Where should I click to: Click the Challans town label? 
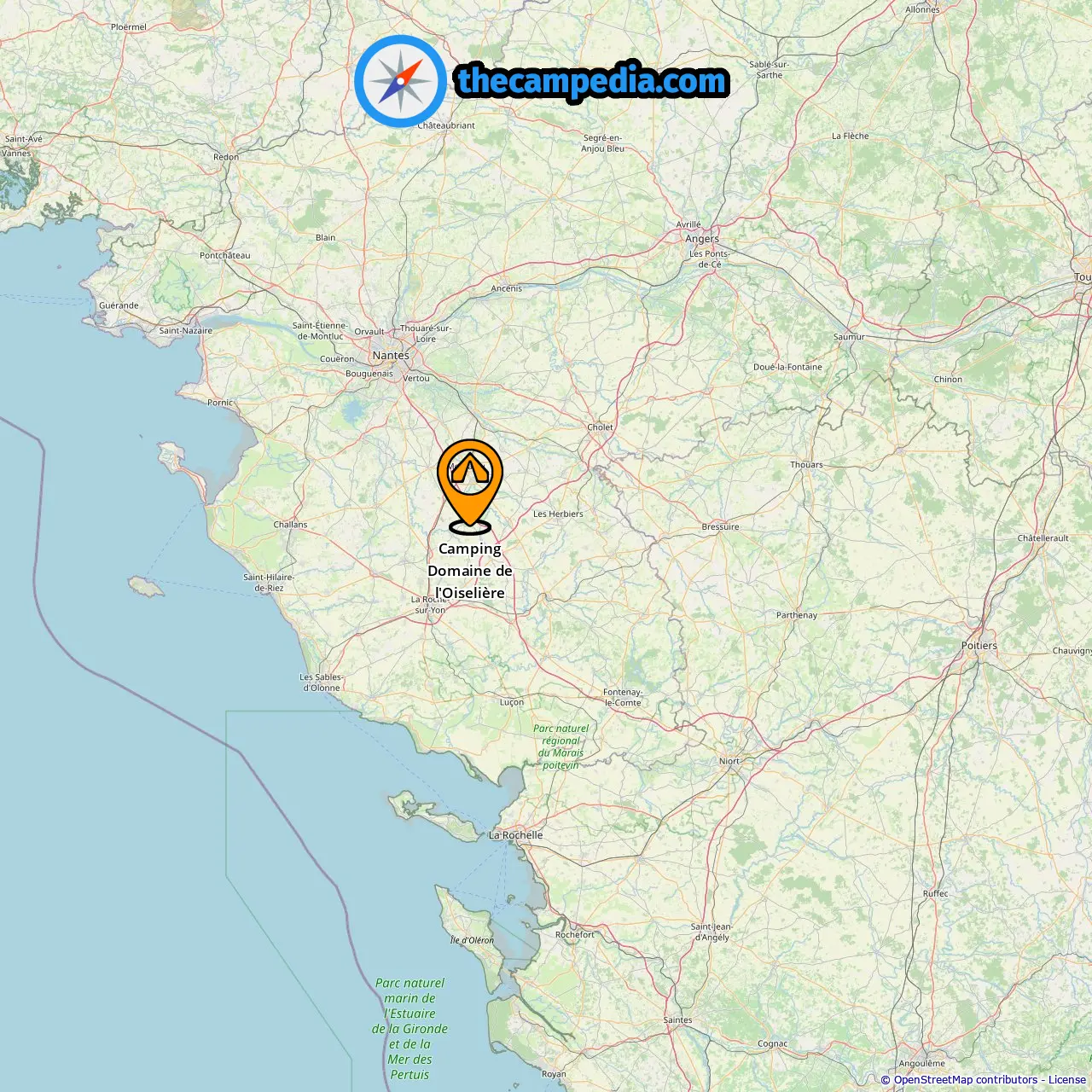point(290,525)
